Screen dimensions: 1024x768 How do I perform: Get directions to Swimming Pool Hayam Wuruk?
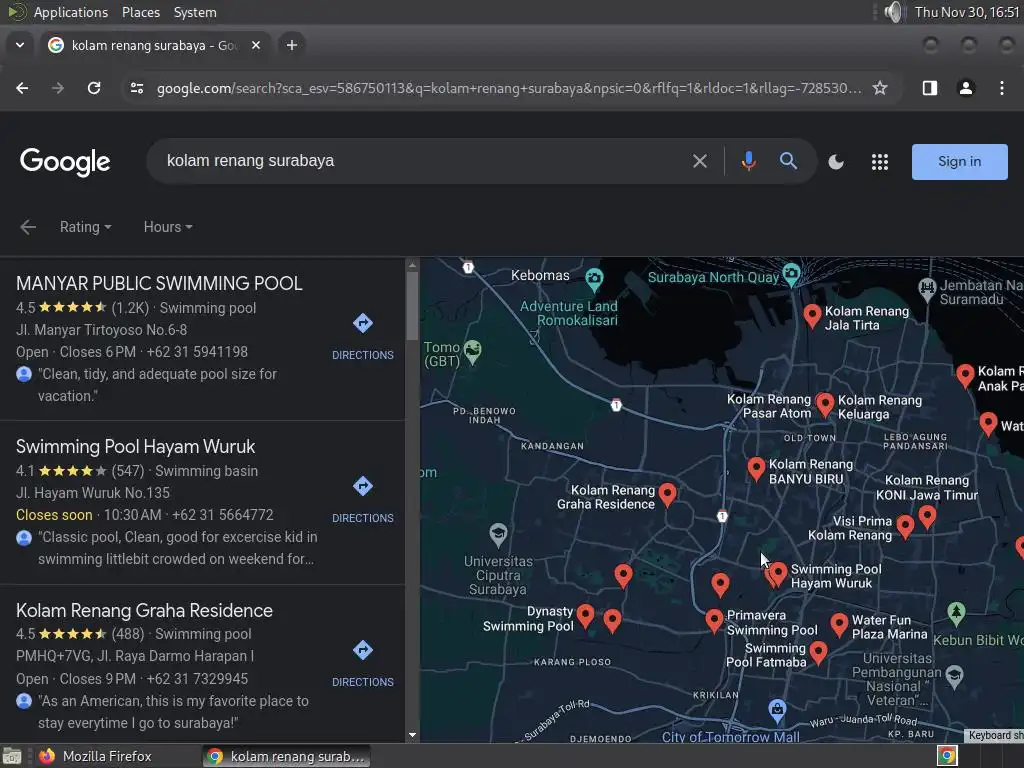[x=362, y=500]
